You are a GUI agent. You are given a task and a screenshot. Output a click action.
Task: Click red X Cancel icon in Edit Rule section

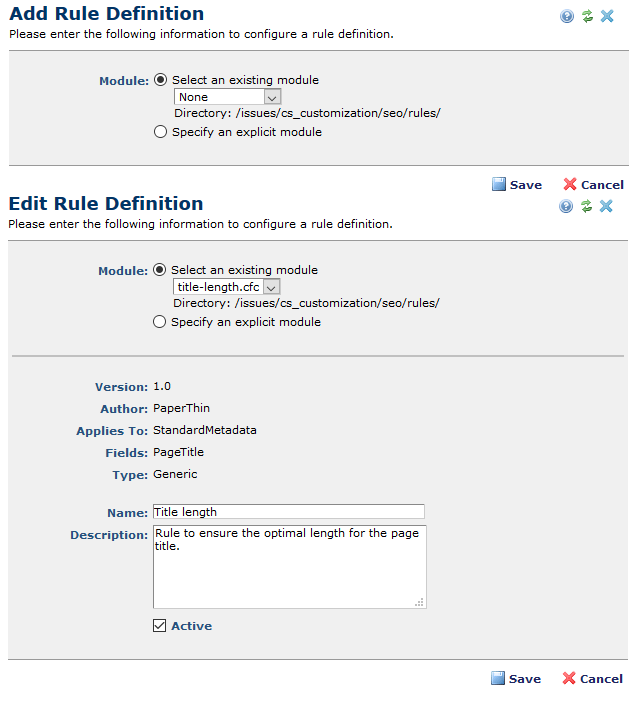coord(570,678)
